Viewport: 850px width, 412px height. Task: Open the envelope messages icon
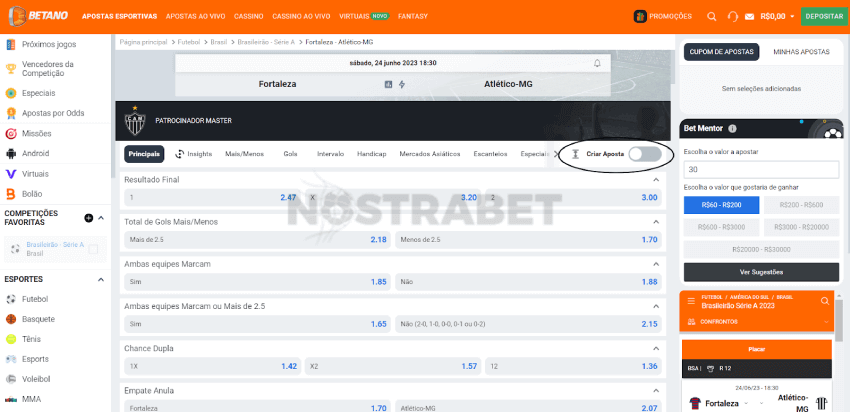pos(750,17)
